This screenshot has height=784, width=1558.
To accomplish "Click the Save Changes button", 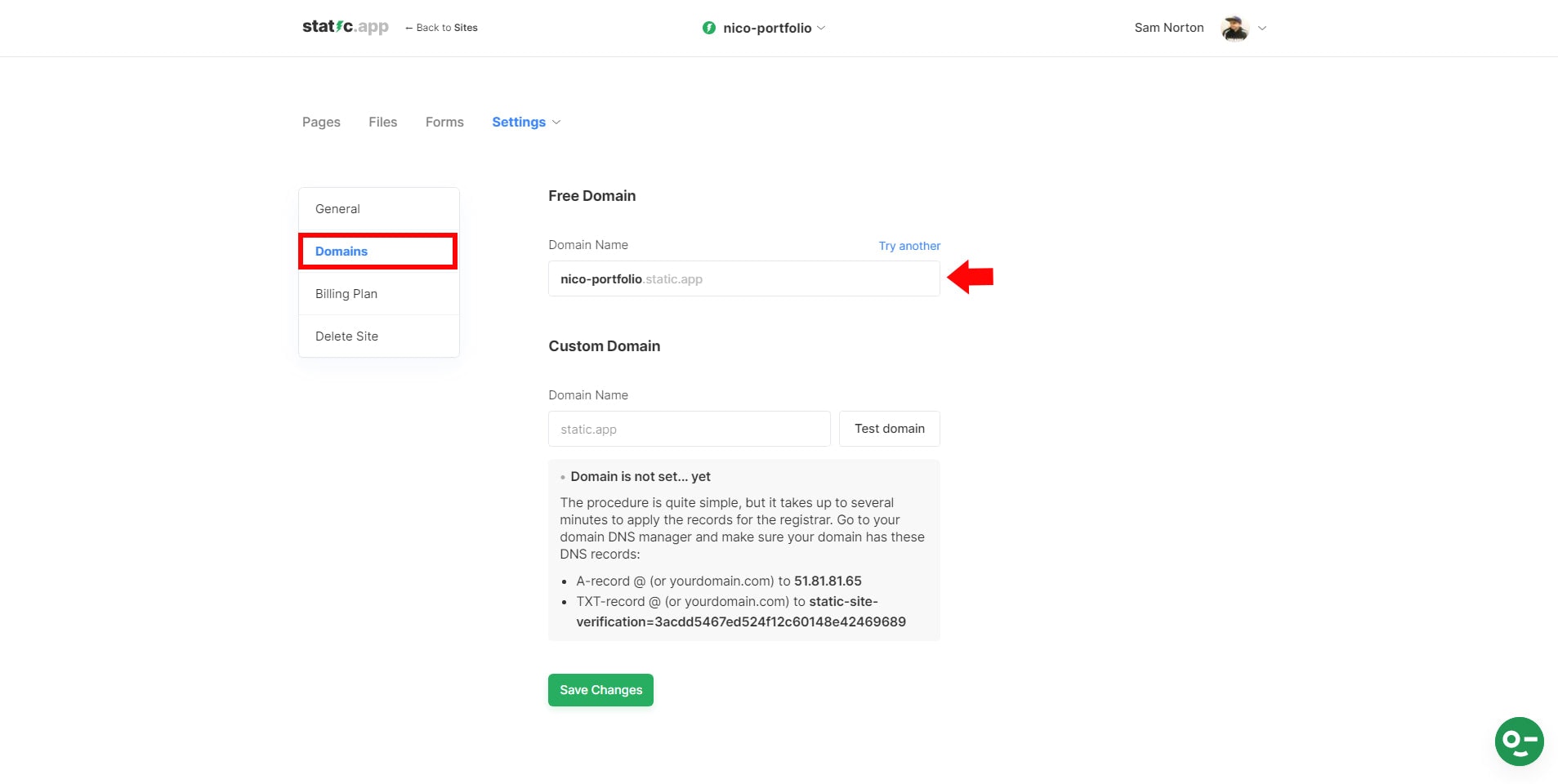I will 600,689.
